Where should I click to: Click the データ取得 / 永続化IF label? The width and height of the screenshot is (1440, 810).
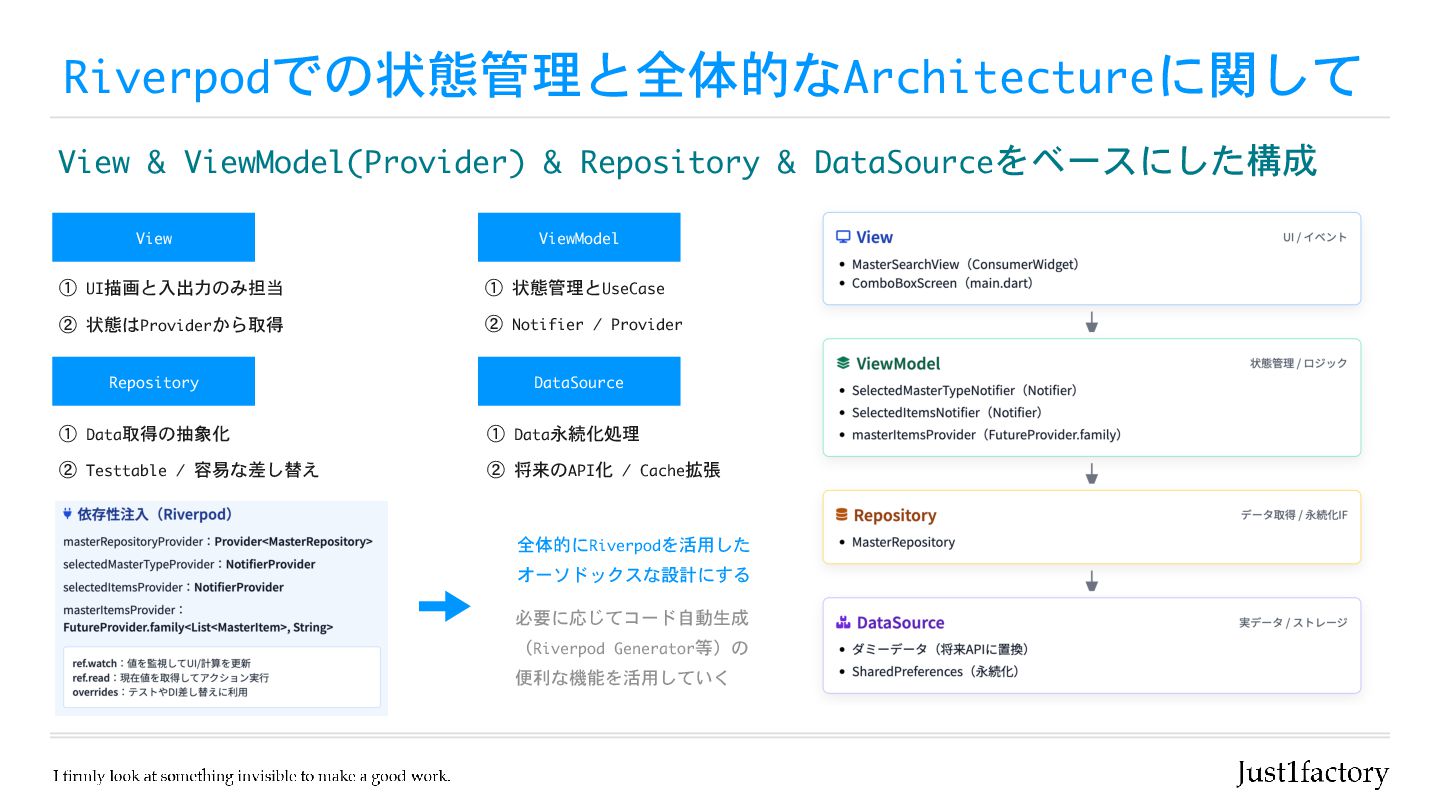[1294, 516]
